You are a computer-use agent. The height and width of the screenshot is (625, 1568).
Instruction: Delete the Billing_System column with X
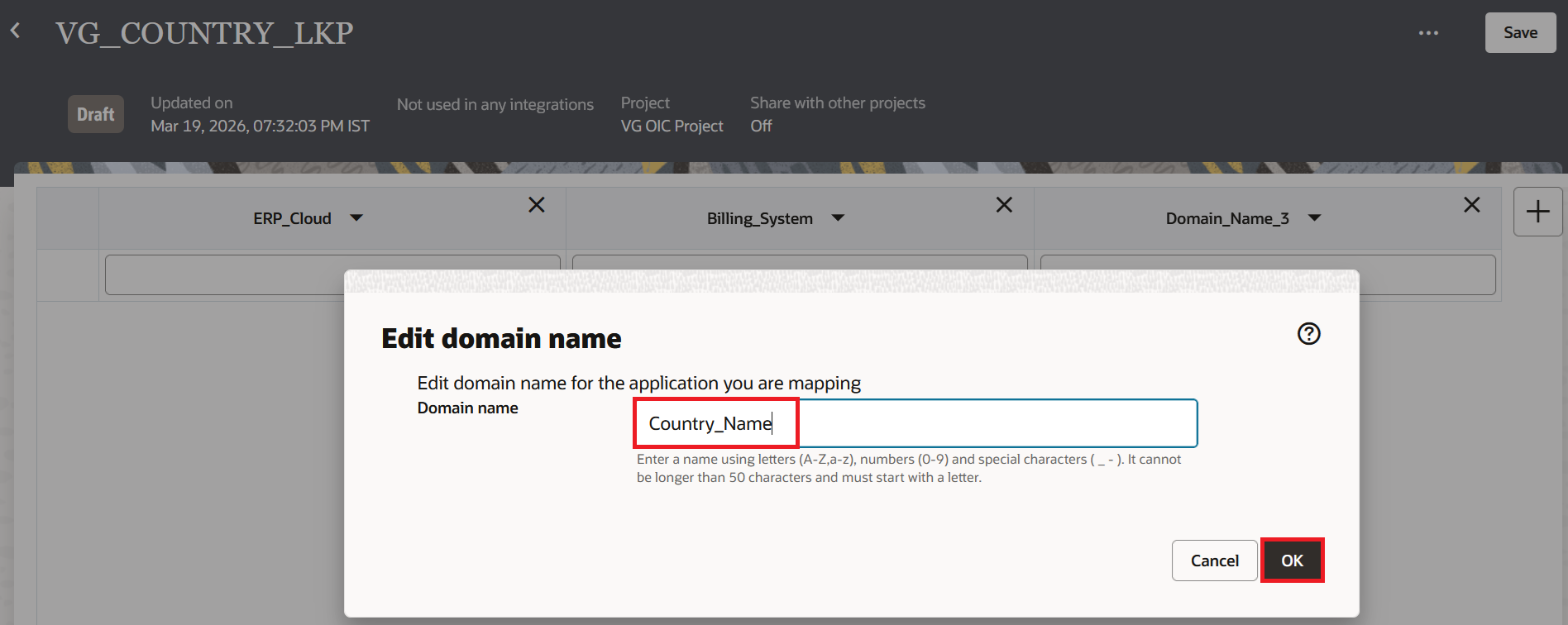click(x=1004, y=205)
